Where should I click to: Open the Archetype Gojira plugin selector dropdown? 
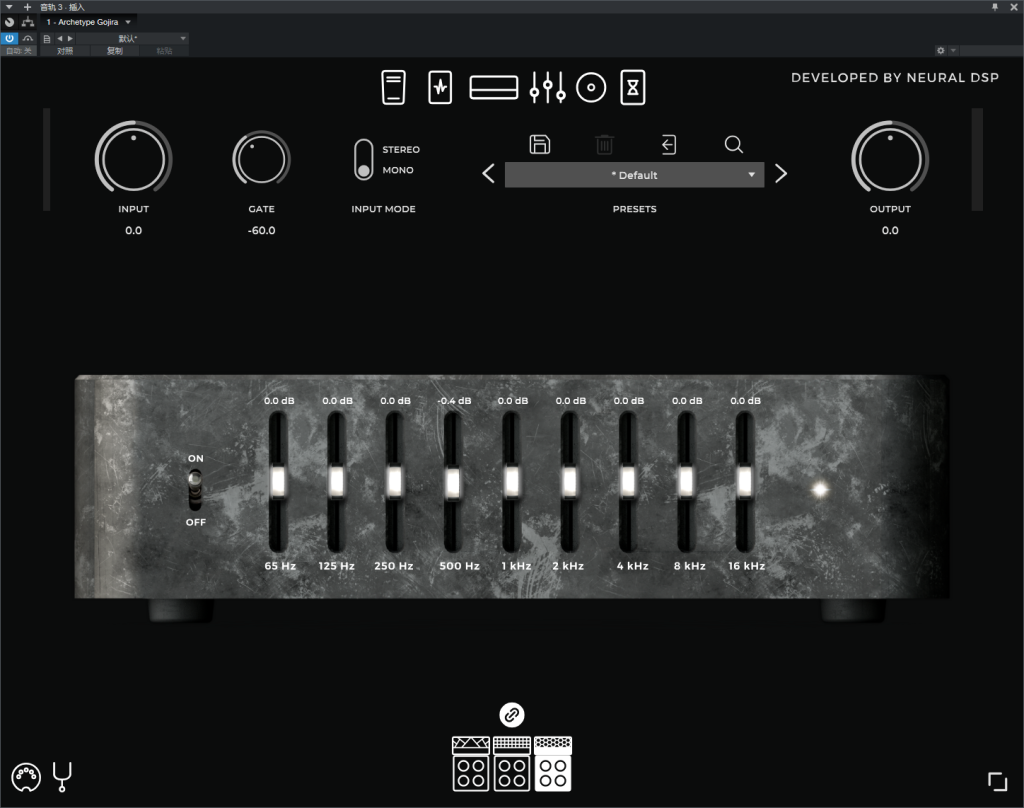click(x=89, y=22)
